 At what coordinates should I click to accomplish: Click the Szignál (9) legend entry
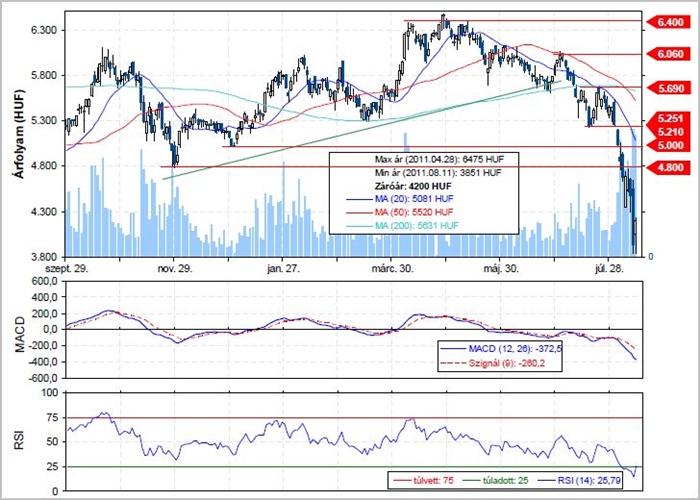click(500, 363)
